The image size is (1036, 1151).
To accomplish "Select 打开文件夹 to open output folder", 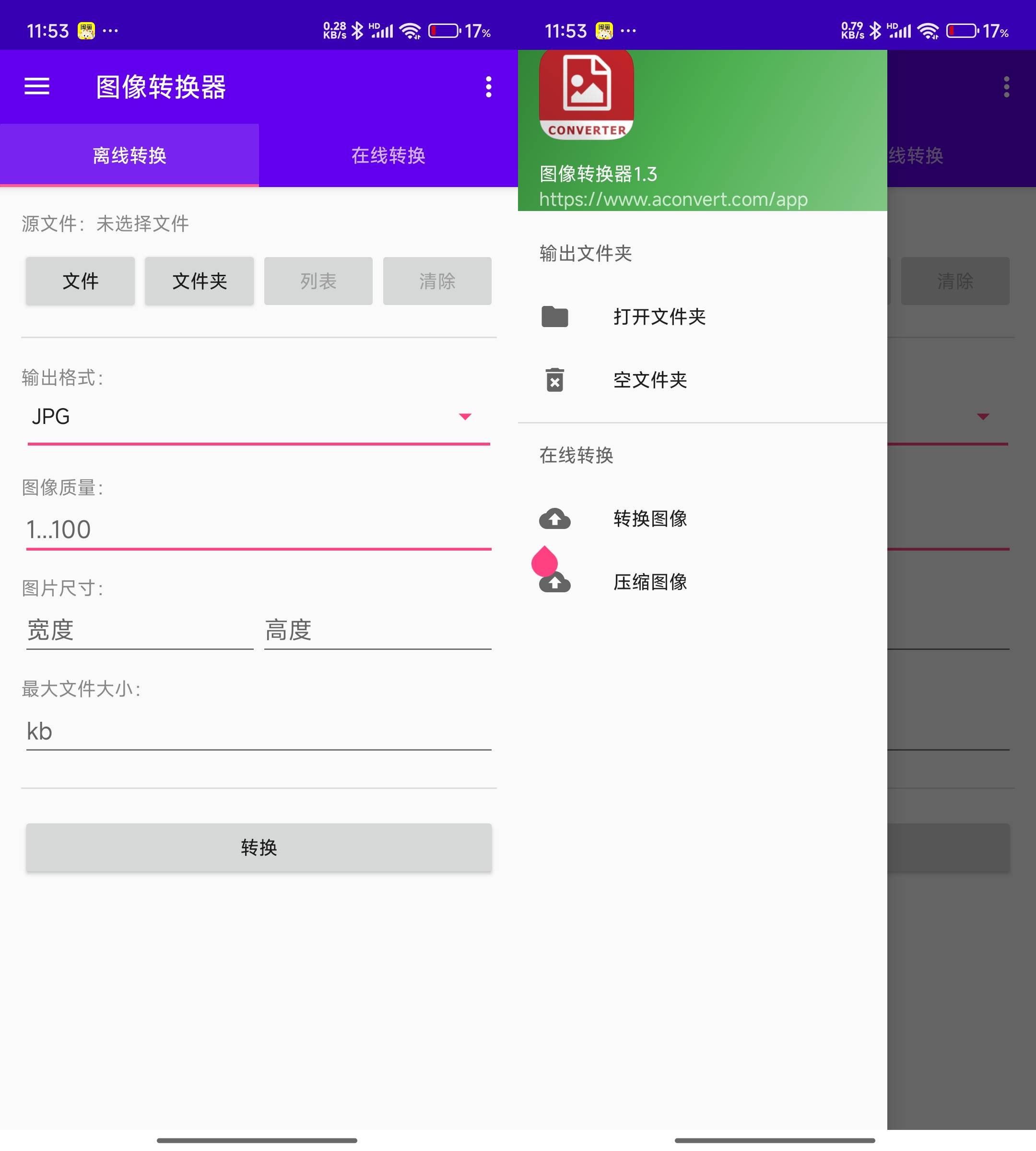I will click(659, 317).
